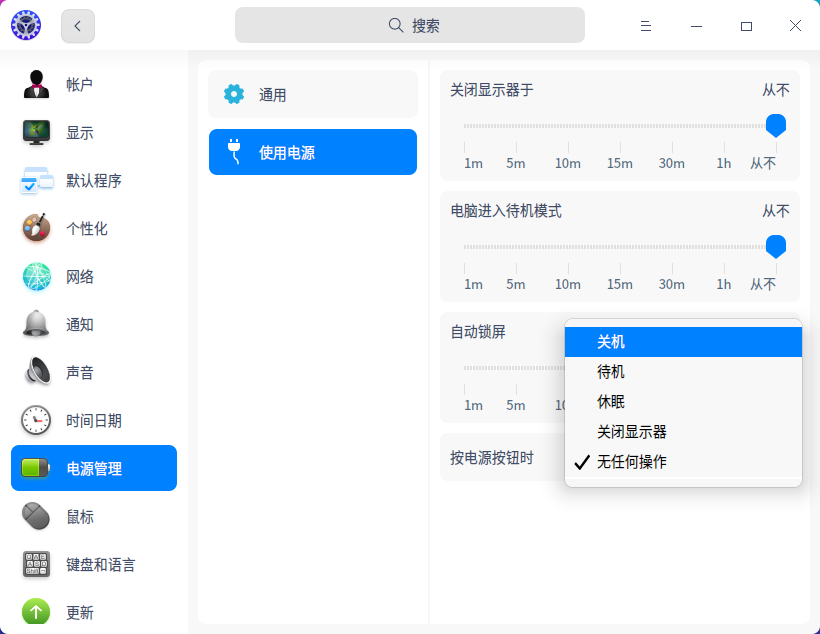Open the hamburger menu at top right
The image size is (820, 634).
point(646,26)
